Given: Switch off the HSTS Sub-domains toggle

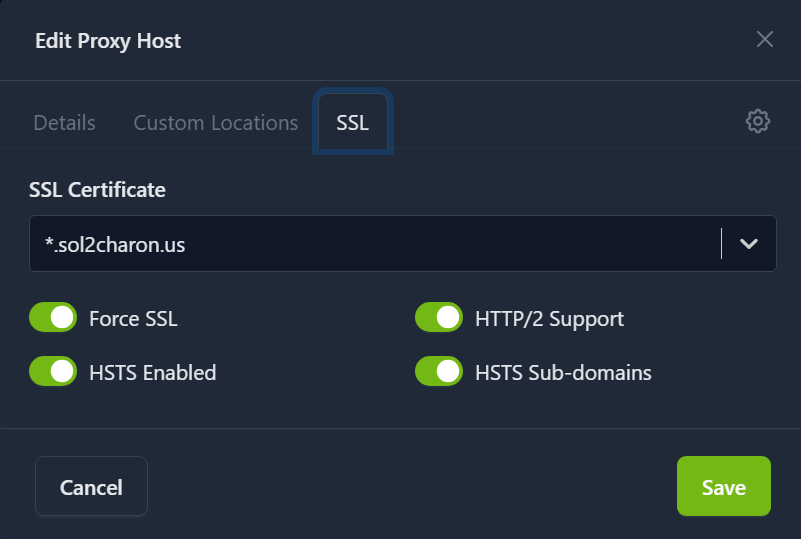Looking at the screenshot, I should point(439,372).
